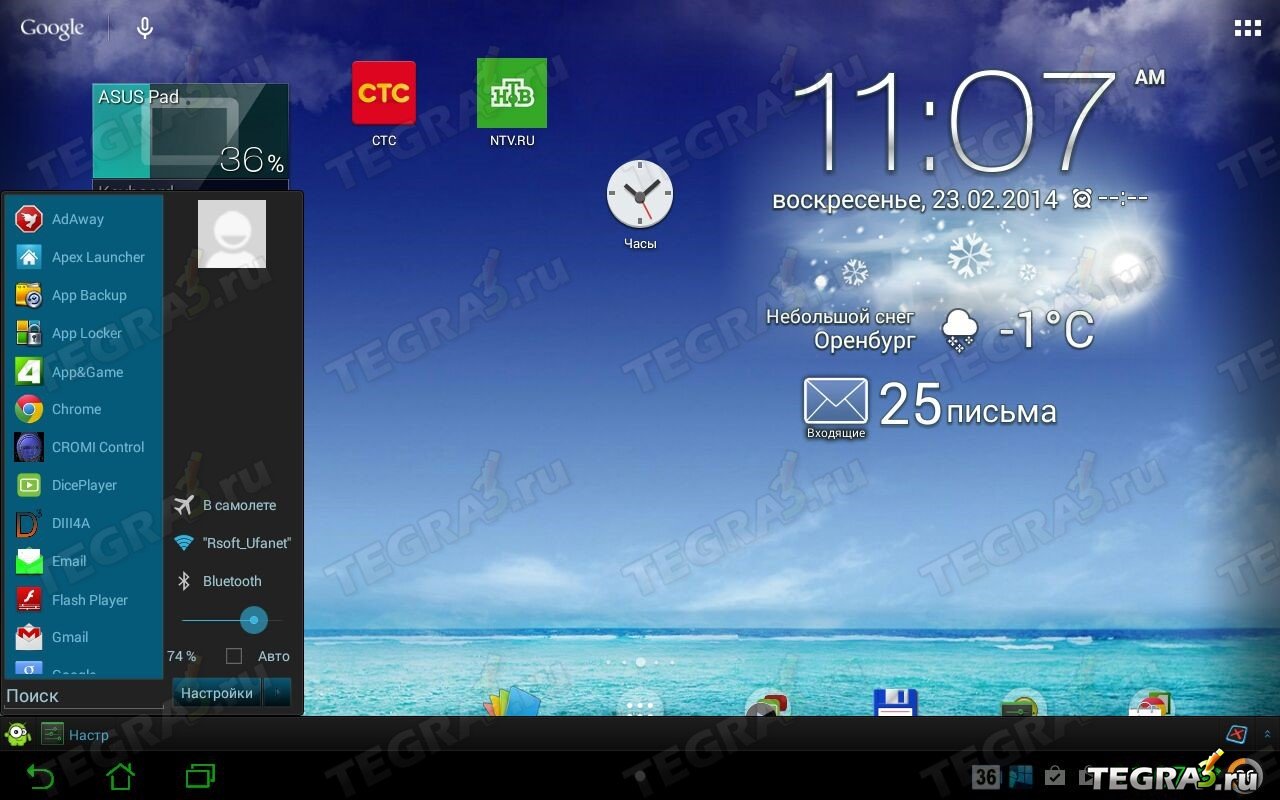Open the Часы clock app icon
Viewport: 1280px width, 800px height.
[640, 194]
